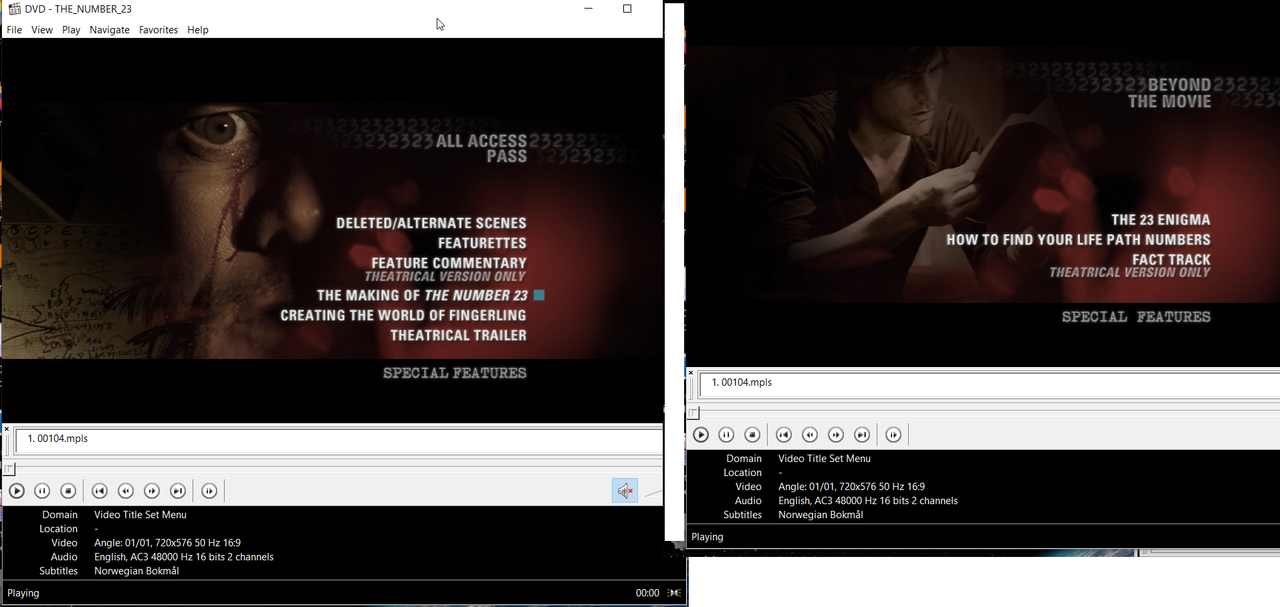Select Creating the World of Fingerling
This screenshot has height=607, width=1280.
[x=403, y=315]
